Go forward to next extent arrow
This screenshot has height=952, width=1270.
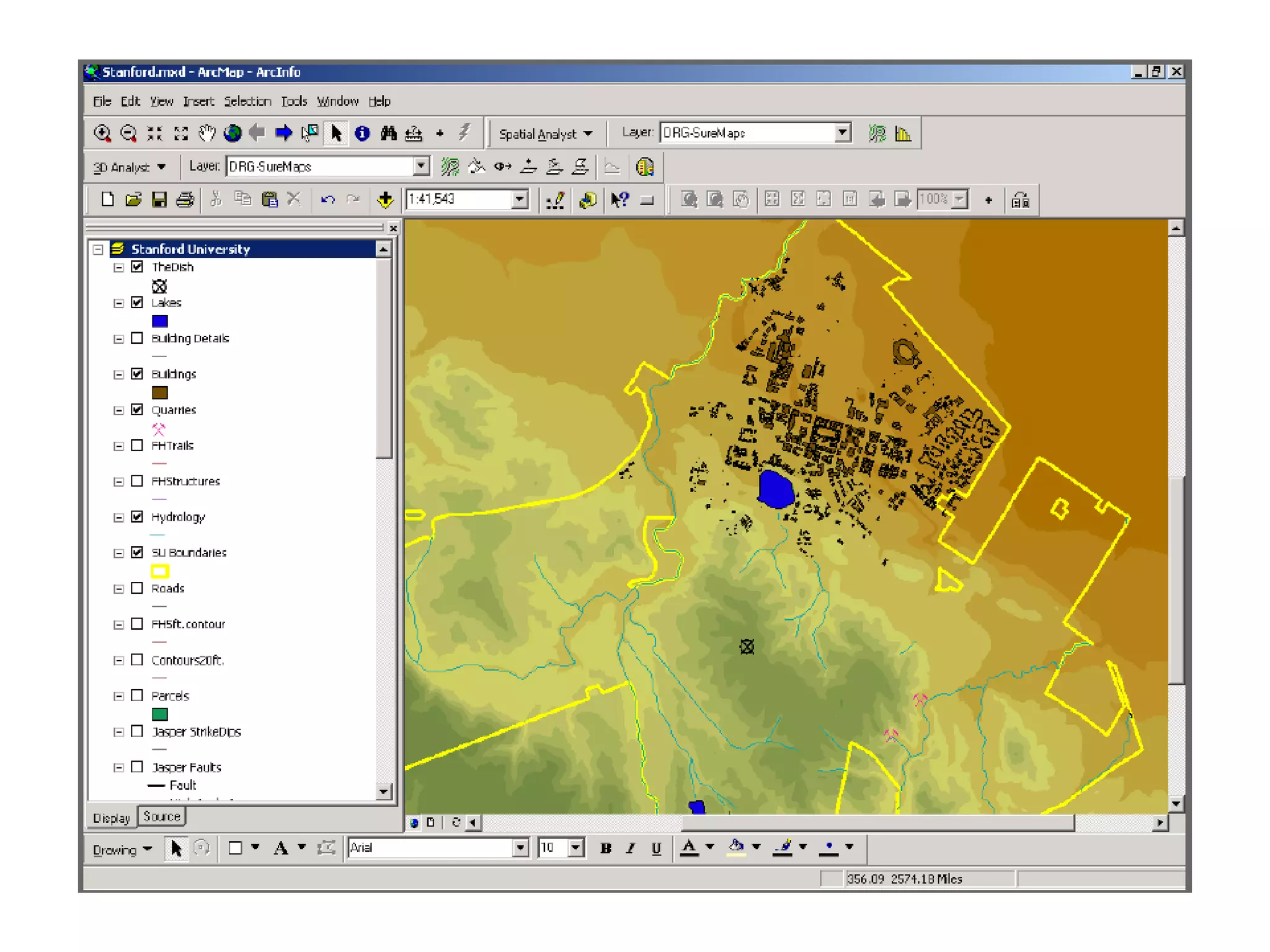283,133
